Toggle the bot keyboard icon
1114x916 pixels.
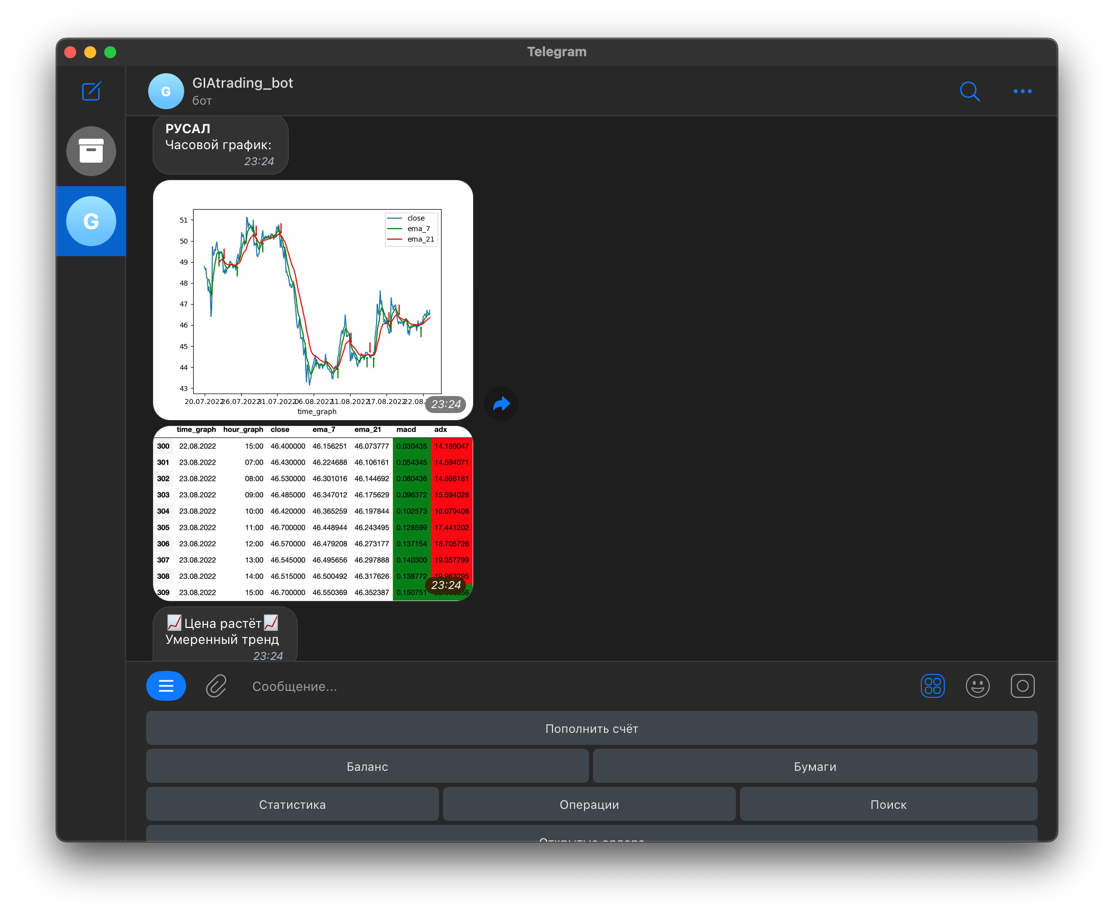tap(932, 686)
